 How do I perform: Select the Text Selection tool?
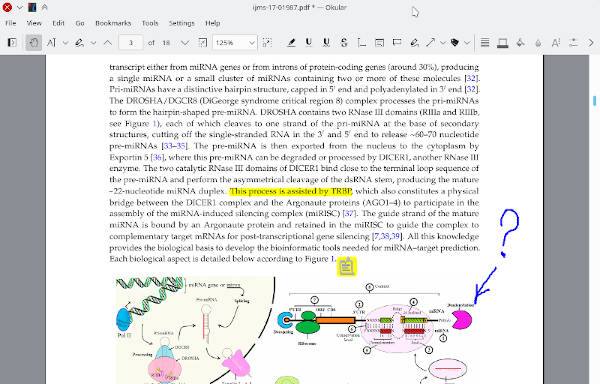click(x=51, y=42)
